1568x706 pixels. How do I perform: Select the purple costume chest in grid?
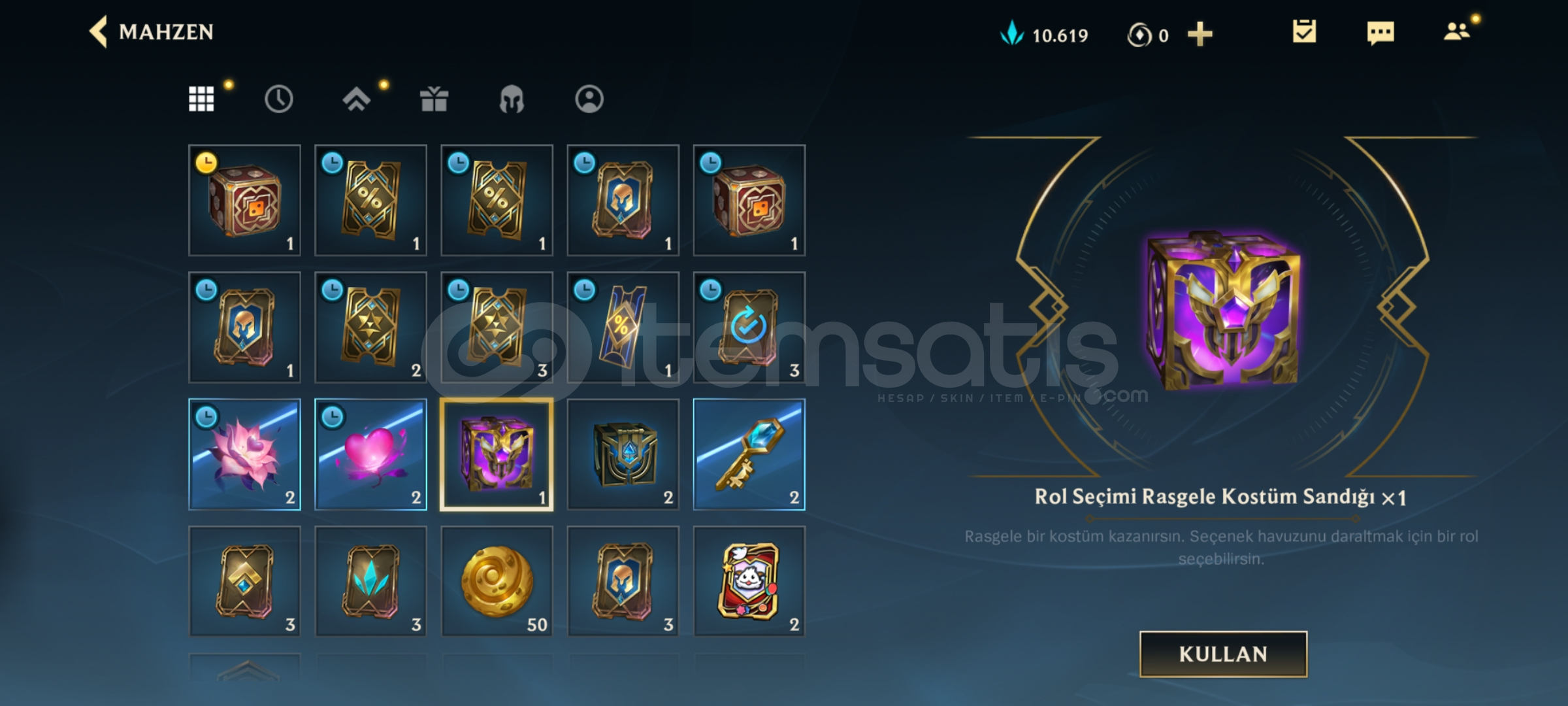pos(497,454)
